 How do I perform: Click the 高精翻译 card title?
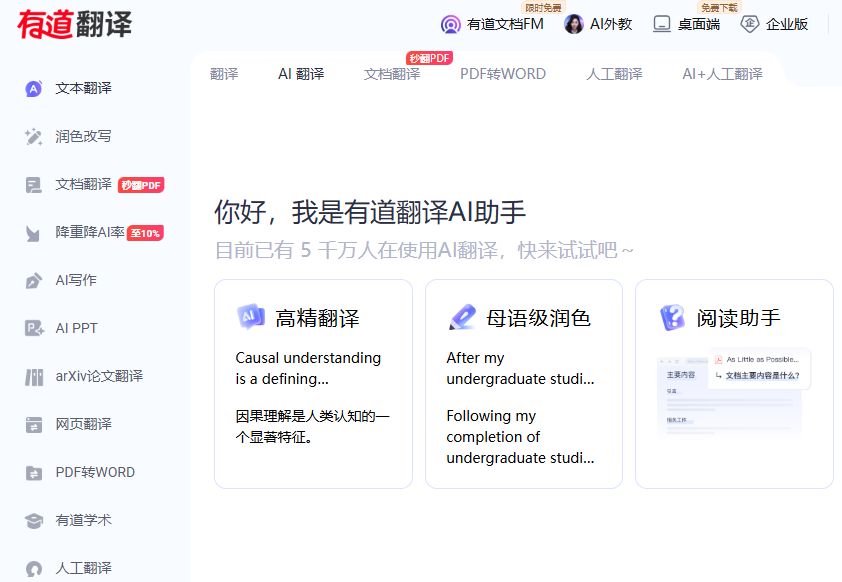point(317,318)
